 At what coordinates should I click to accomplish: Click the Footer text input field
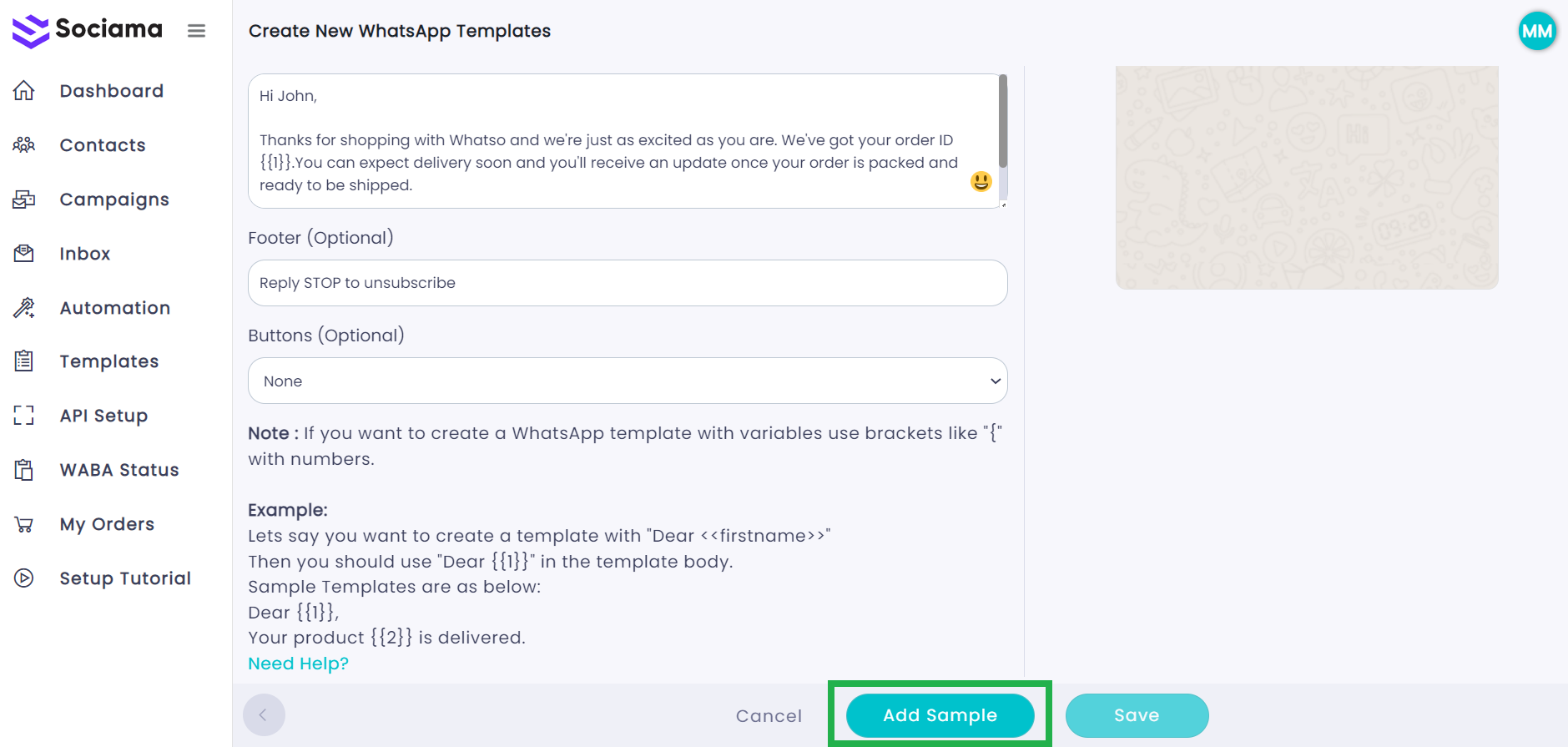tap(627, 283)
